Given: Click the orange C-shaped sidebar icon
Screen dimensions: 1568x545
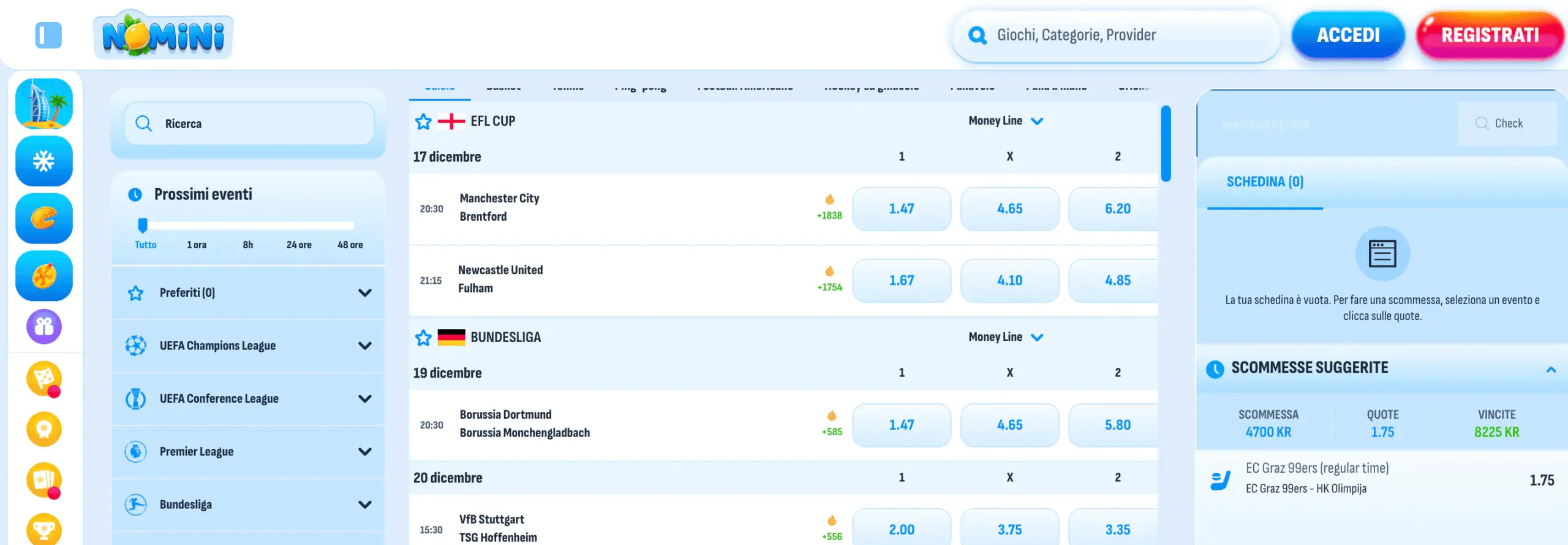Looking at the screenshot, I should (44, 218).
